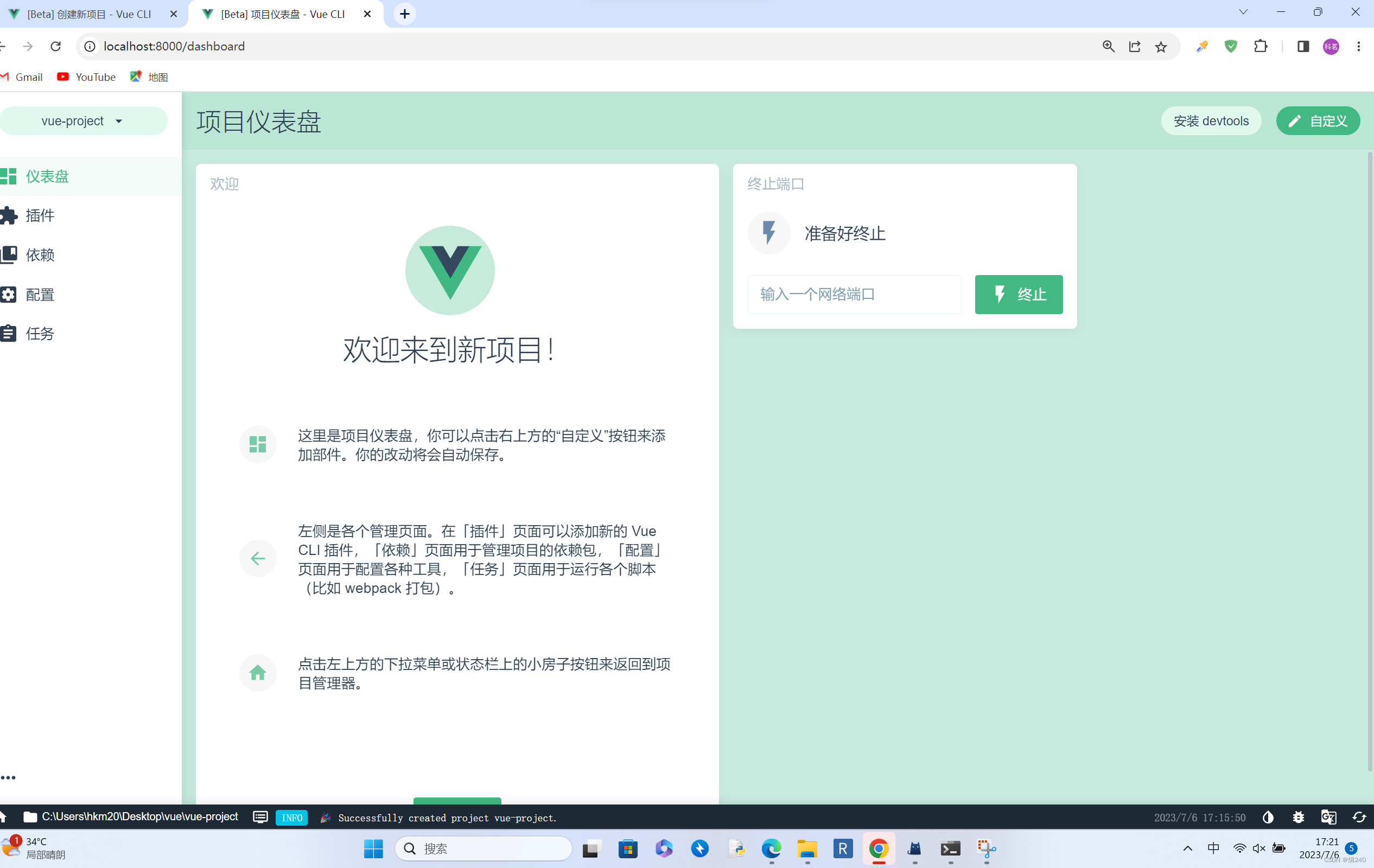
Task: Click the share page icon in address bar
Action: pyautogui.click(x=1134, y=46)
